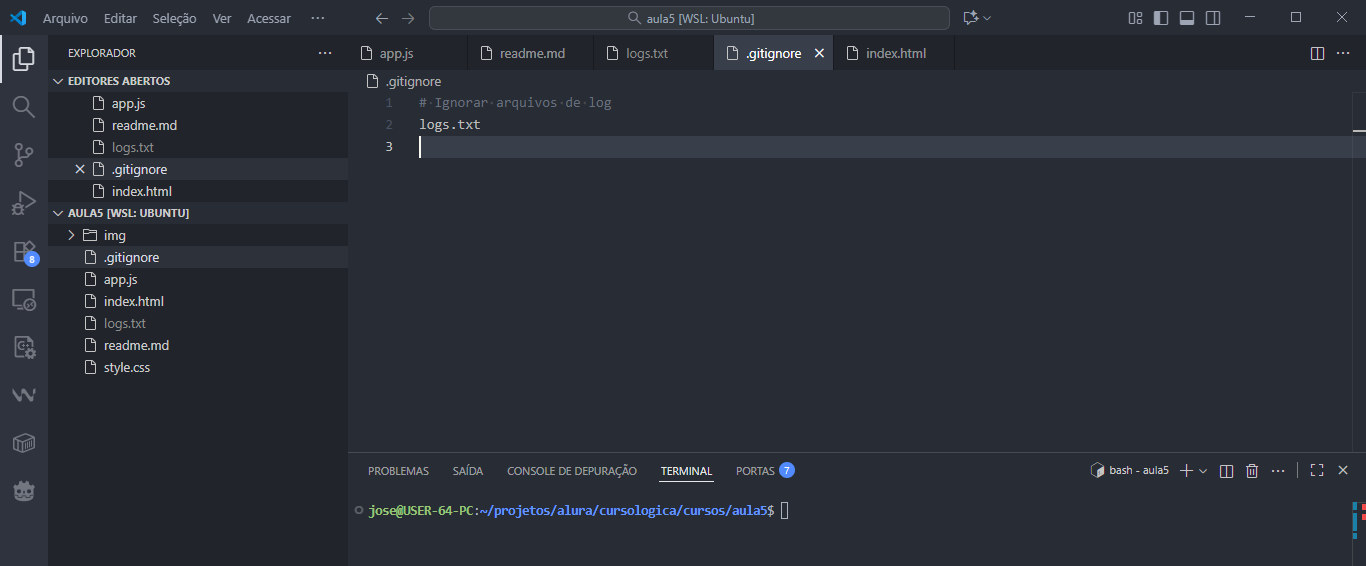Image resolution: width=1366 pixels, height=566 pixels.
Task: Select readme.md in open editors list
Action: pos(198,125)
